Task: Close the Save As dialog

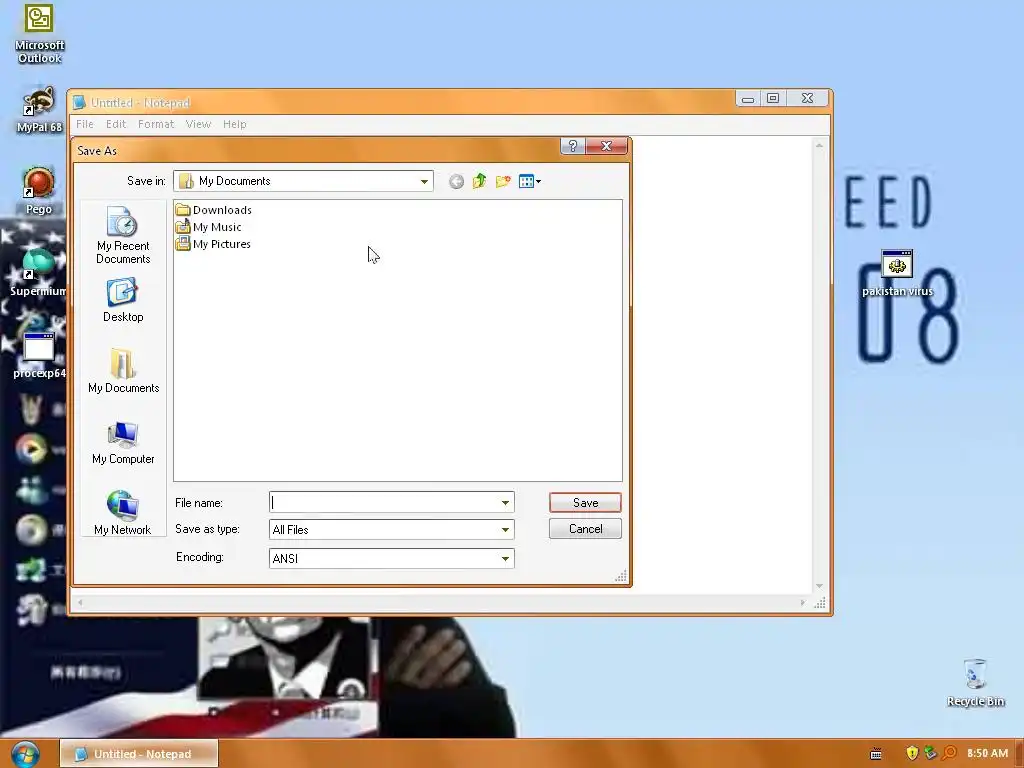Action: click(x=606, y=146)
